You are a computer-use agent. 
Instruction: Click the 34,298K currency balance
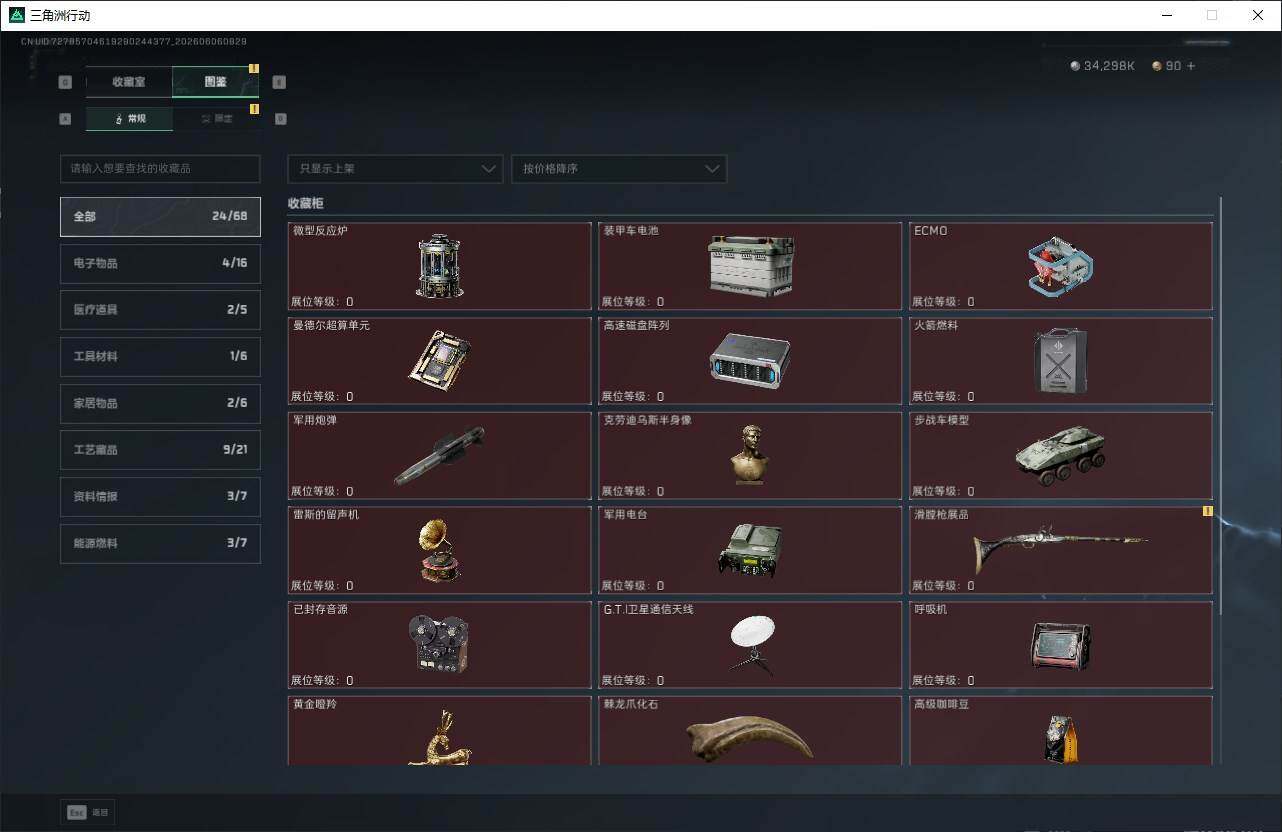[x=1109, y=66]
